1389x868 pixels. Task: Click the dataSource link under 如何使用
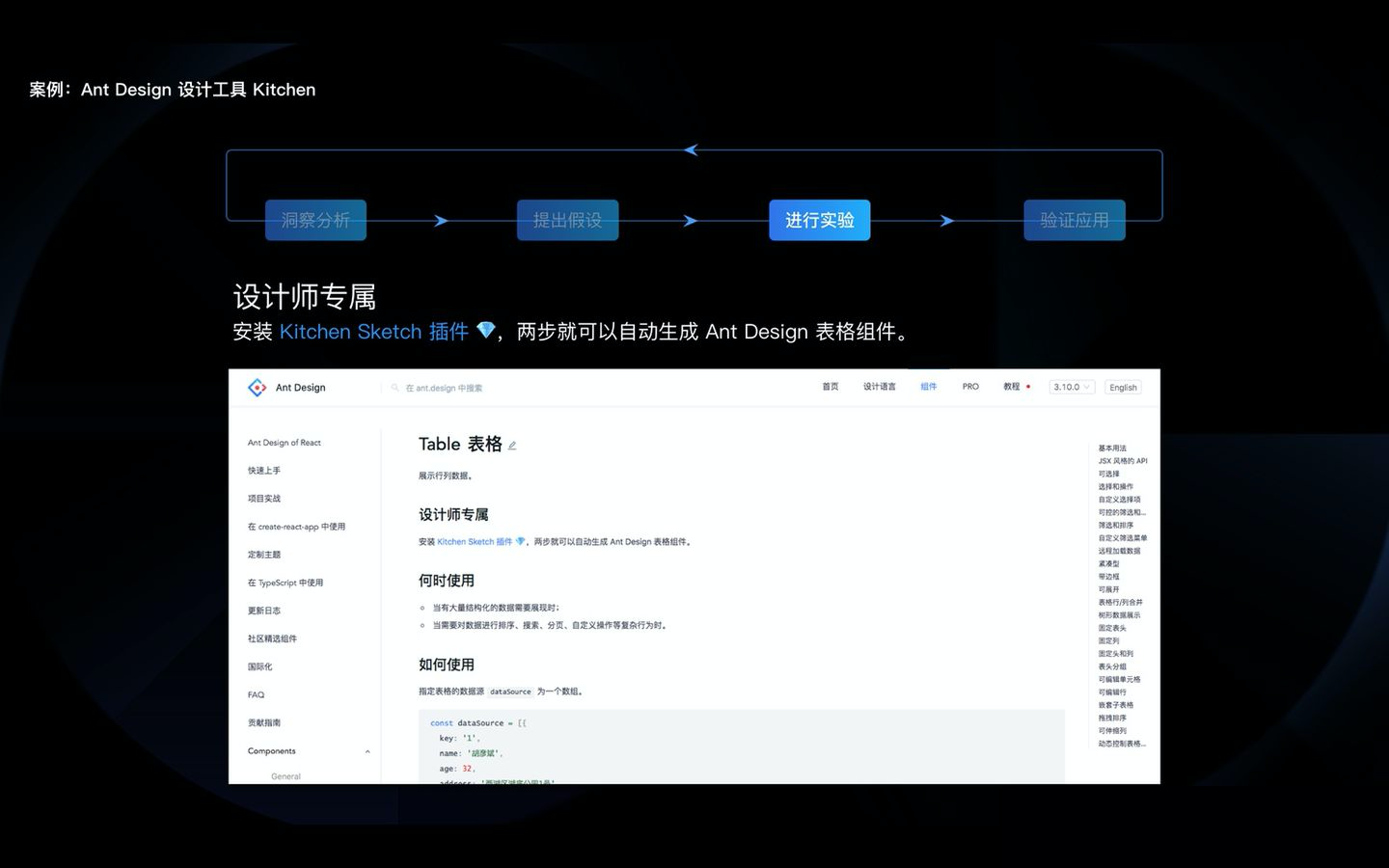tap(509, 692)
